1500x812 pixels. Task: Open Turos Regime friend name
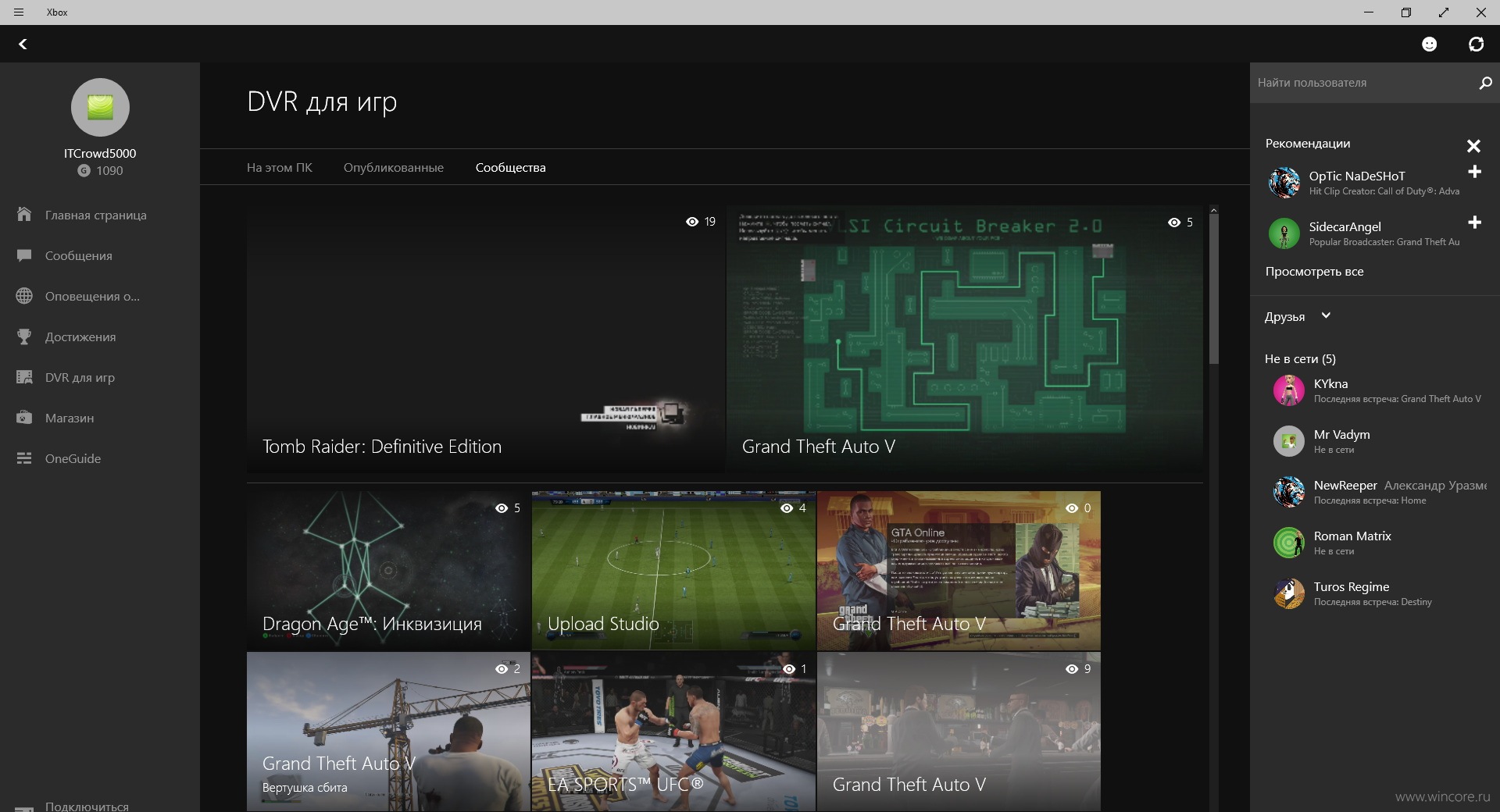point(1352,587)
